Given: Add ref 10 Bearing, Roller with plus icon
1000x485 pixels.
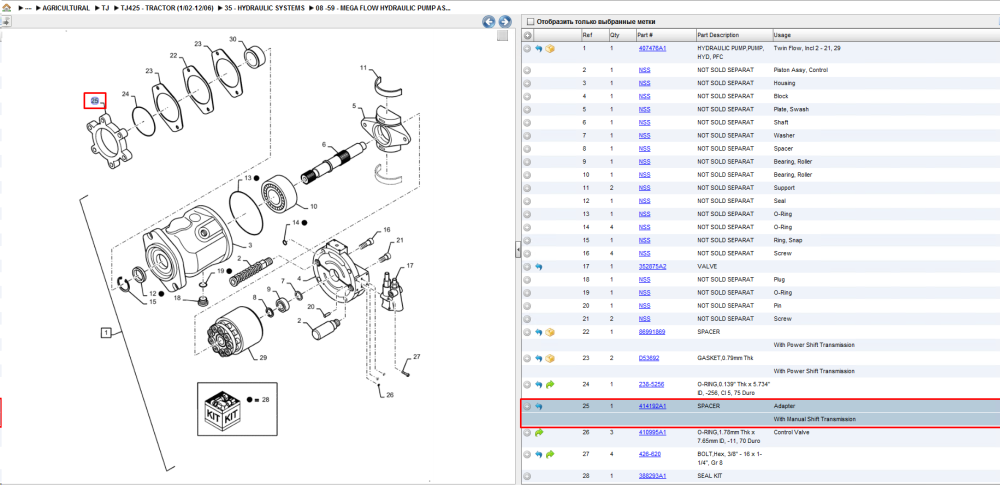Looking at the screenshot, I should 527,175.
